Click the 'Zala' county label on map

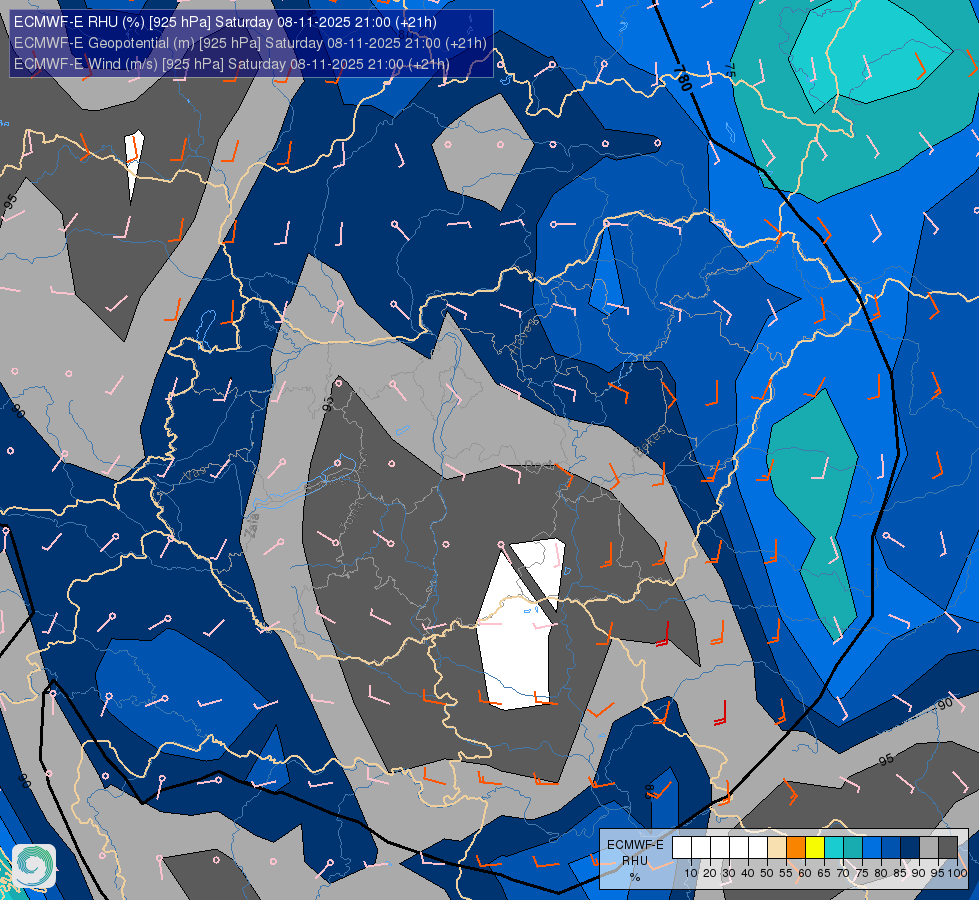(x=253, y=525)
